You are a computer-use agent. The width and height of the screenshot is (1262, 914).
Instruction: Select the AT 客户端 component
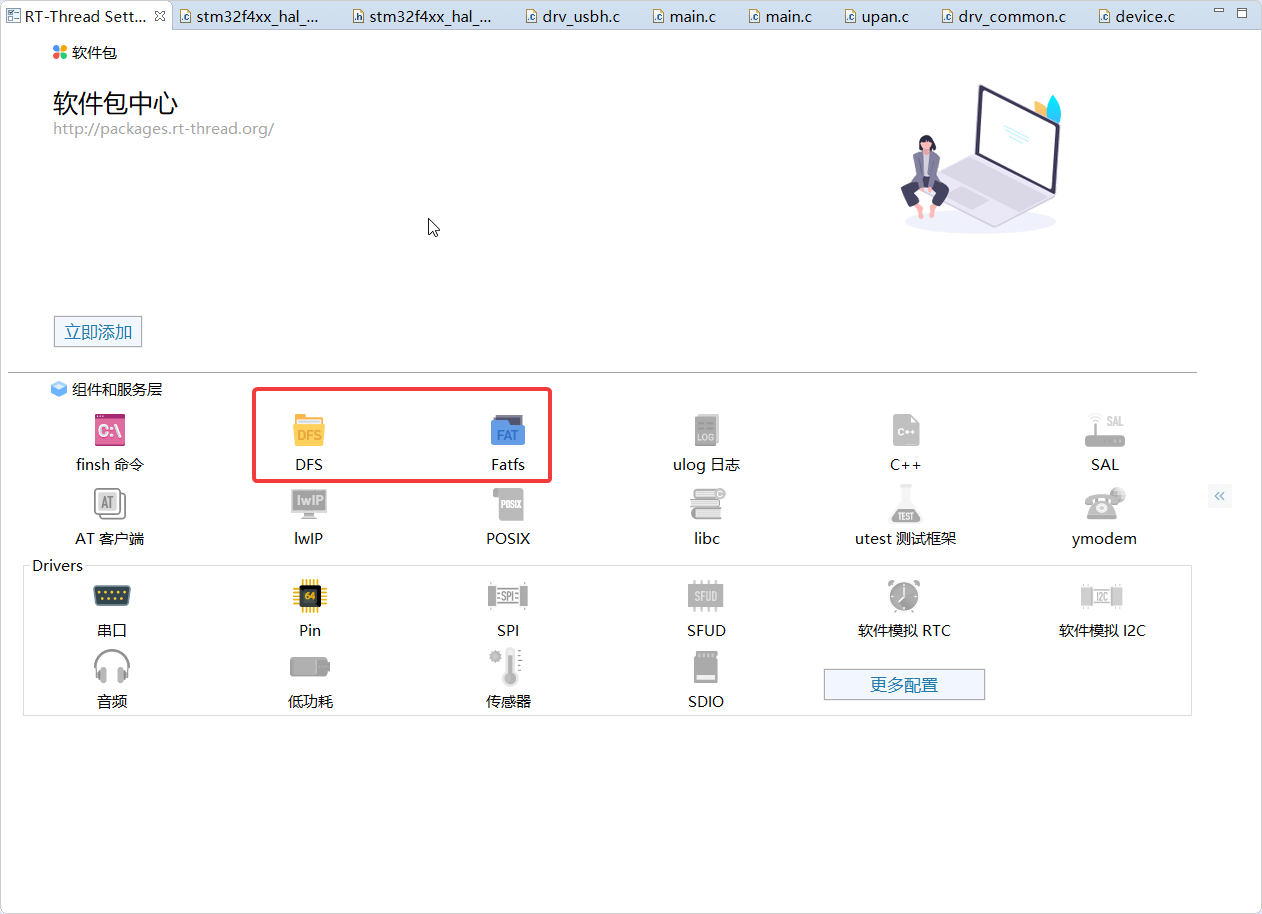[110, 504]
